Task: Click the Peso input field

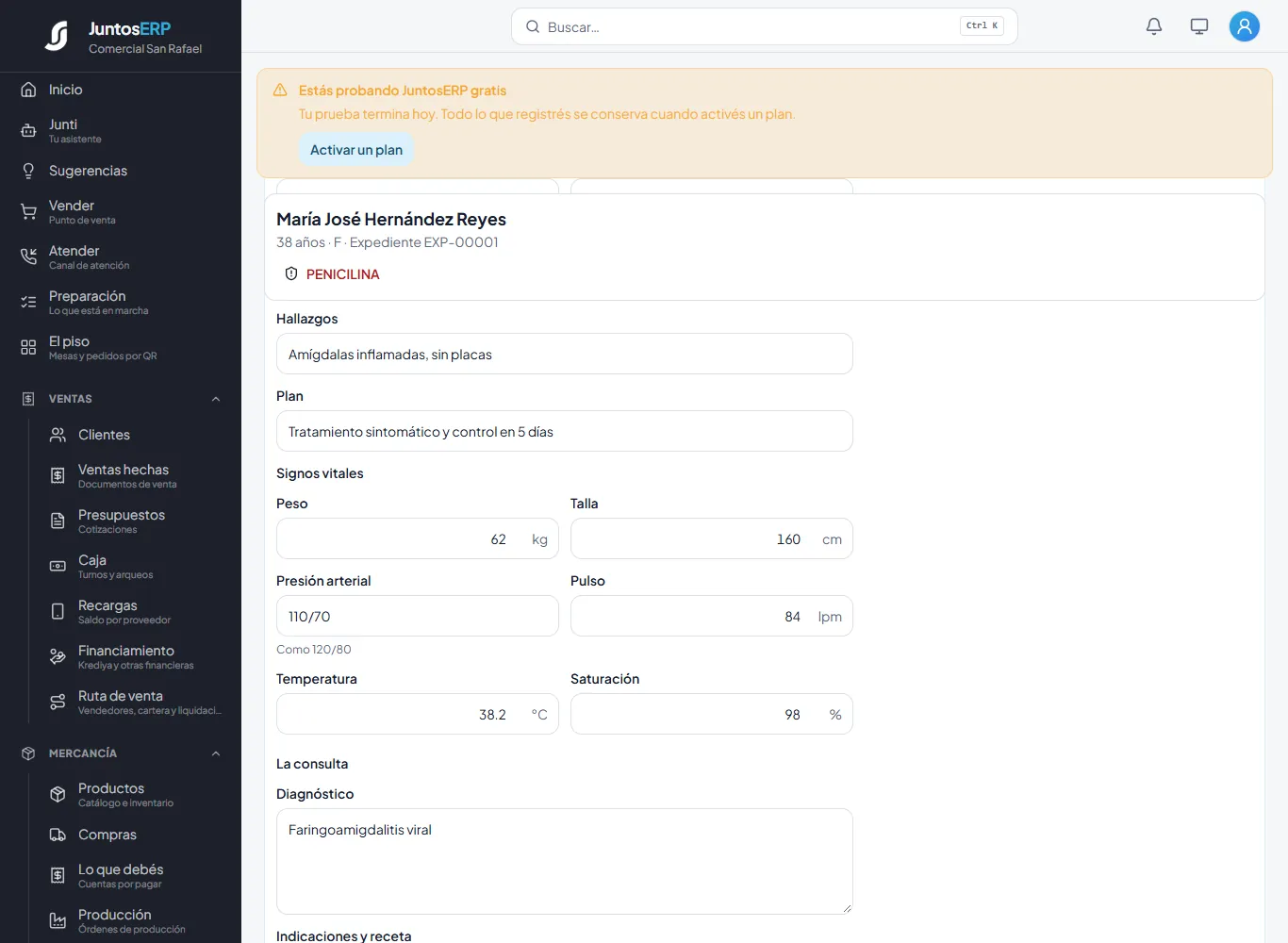Action: point(417,538)
